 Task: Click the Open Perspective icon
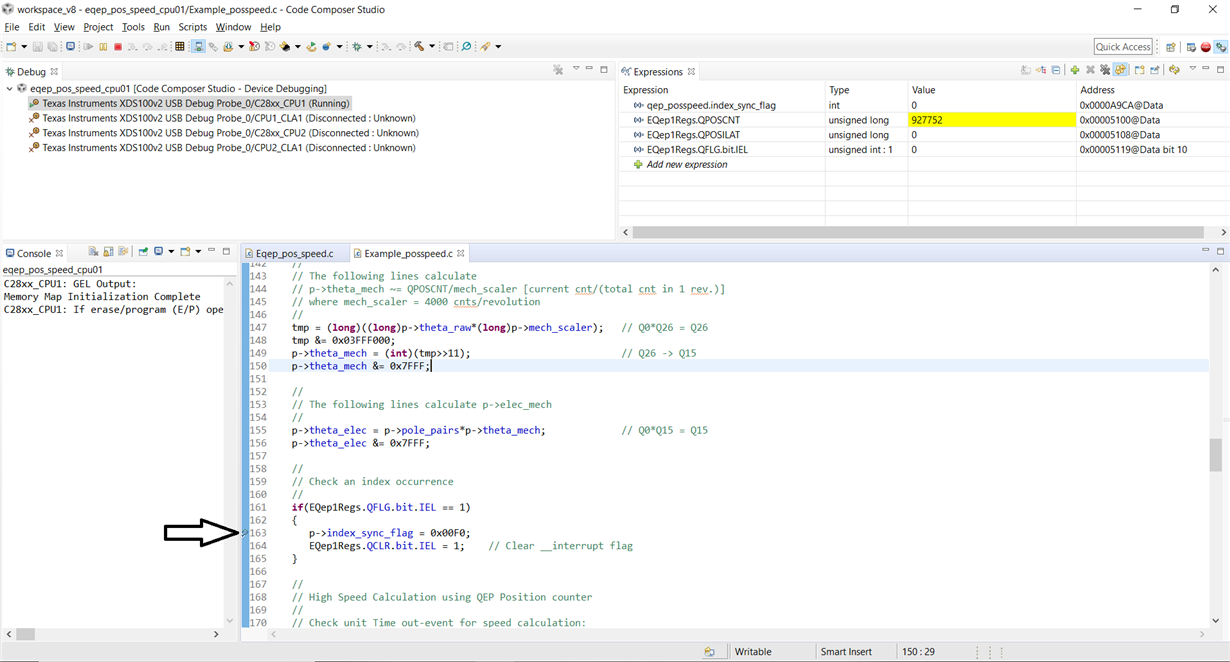(1171, 47)
